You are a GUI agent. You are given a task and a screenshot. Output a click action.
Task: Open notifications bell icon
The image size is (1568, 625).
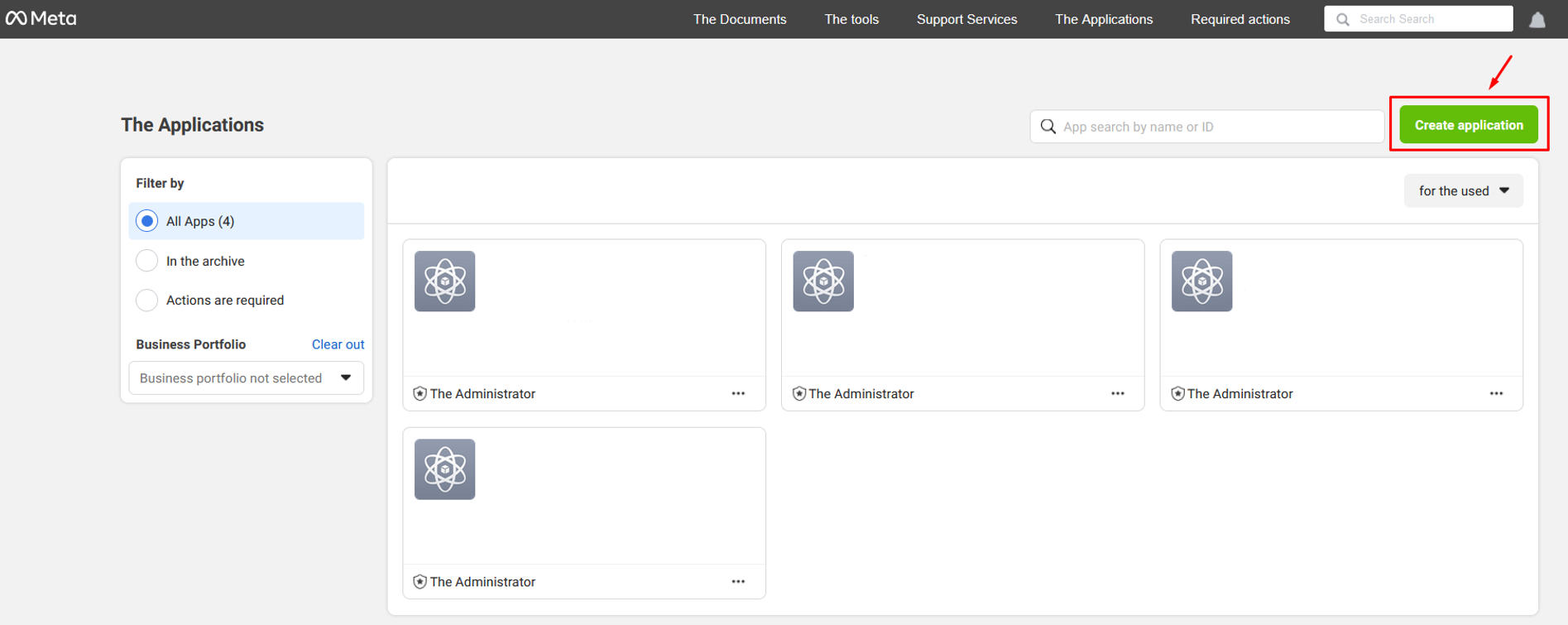pyautogui.click(x=1537, y=20)
